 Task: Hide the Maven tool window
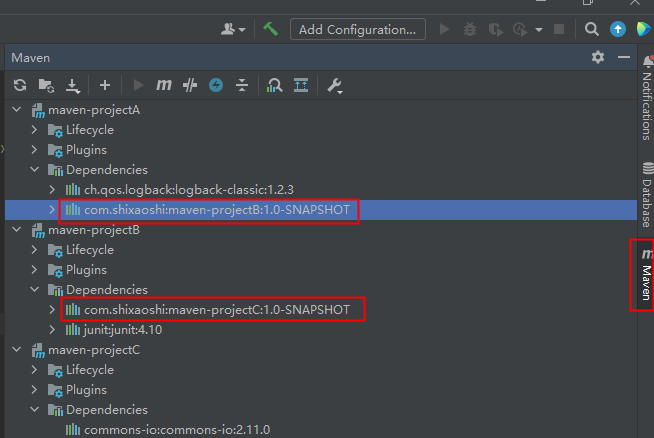(624, 57)
